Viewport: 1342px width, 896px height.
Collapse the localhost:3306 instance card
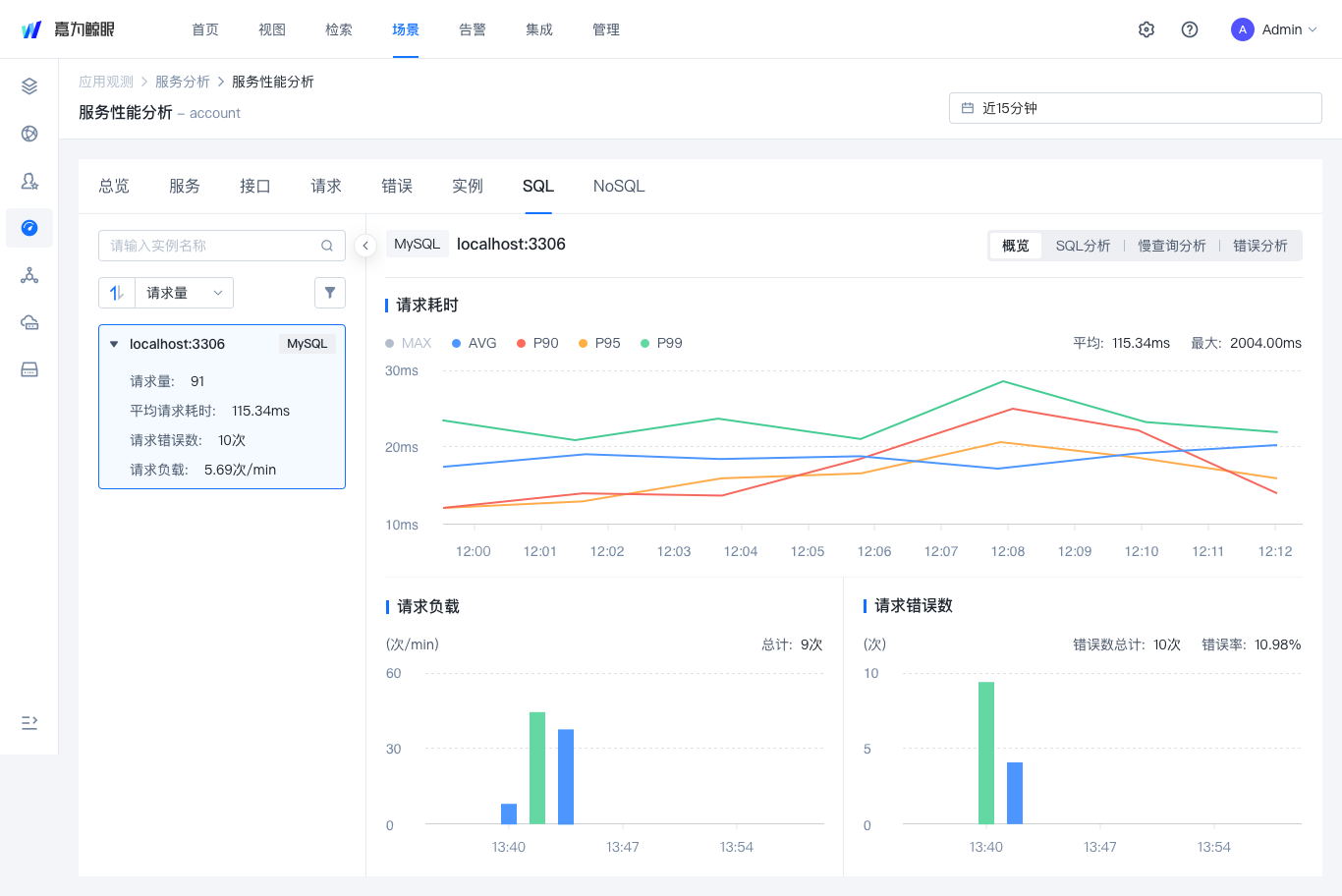(114, 344)
